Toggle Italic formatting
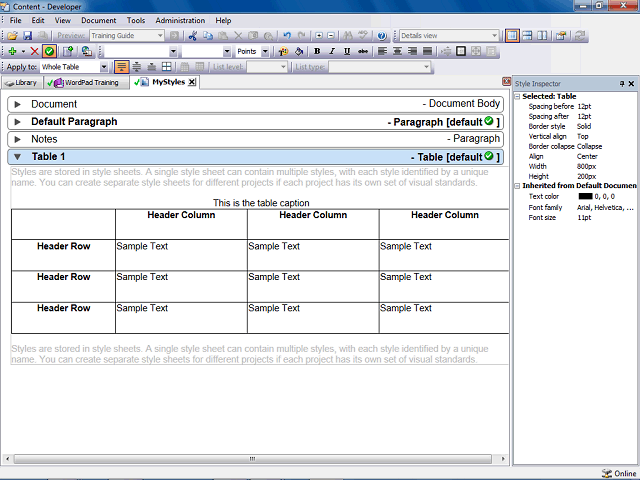Screen dimensions: 640x480 [332, 51]
